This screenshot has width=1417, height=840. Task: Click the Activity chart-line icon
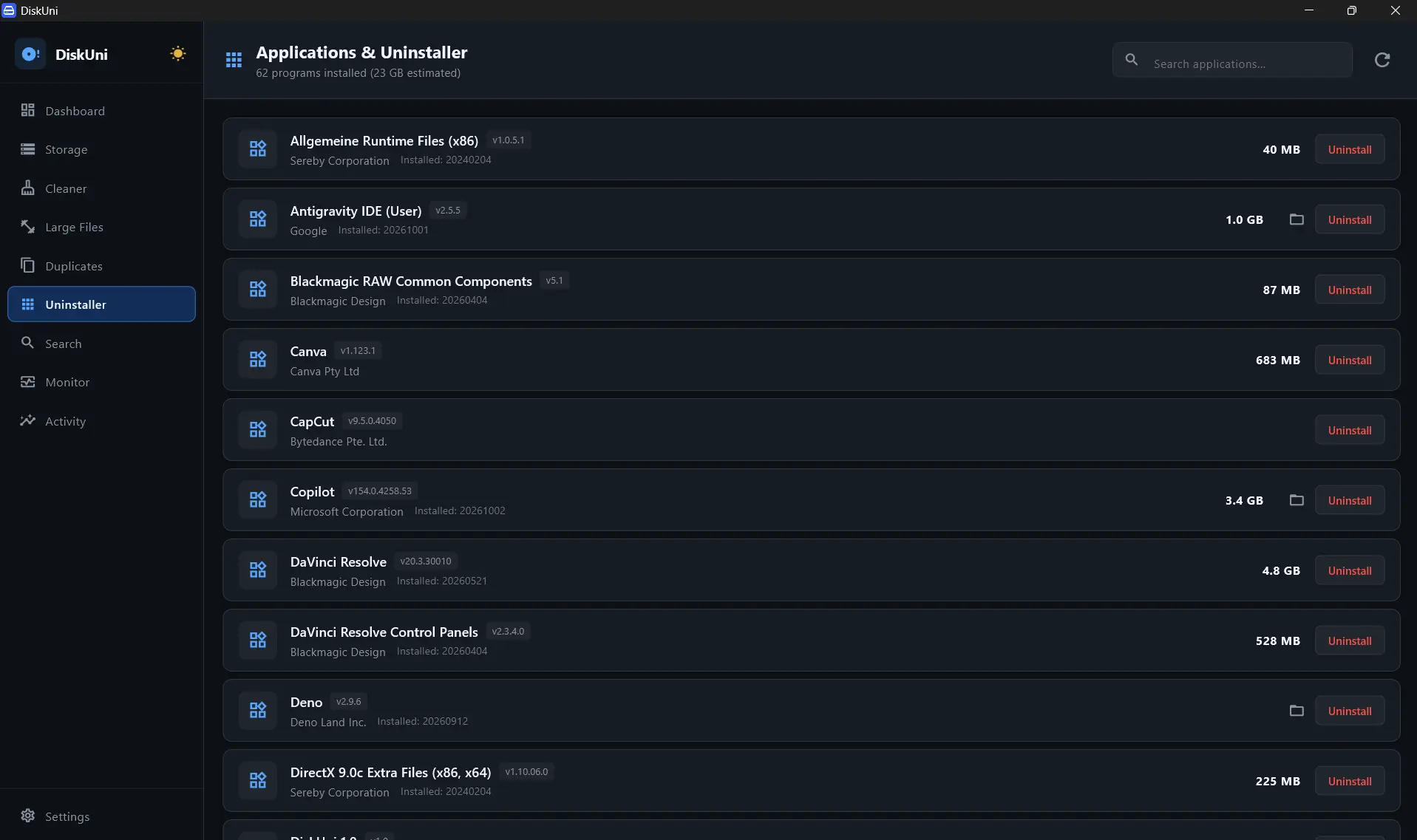pos(28,420)
